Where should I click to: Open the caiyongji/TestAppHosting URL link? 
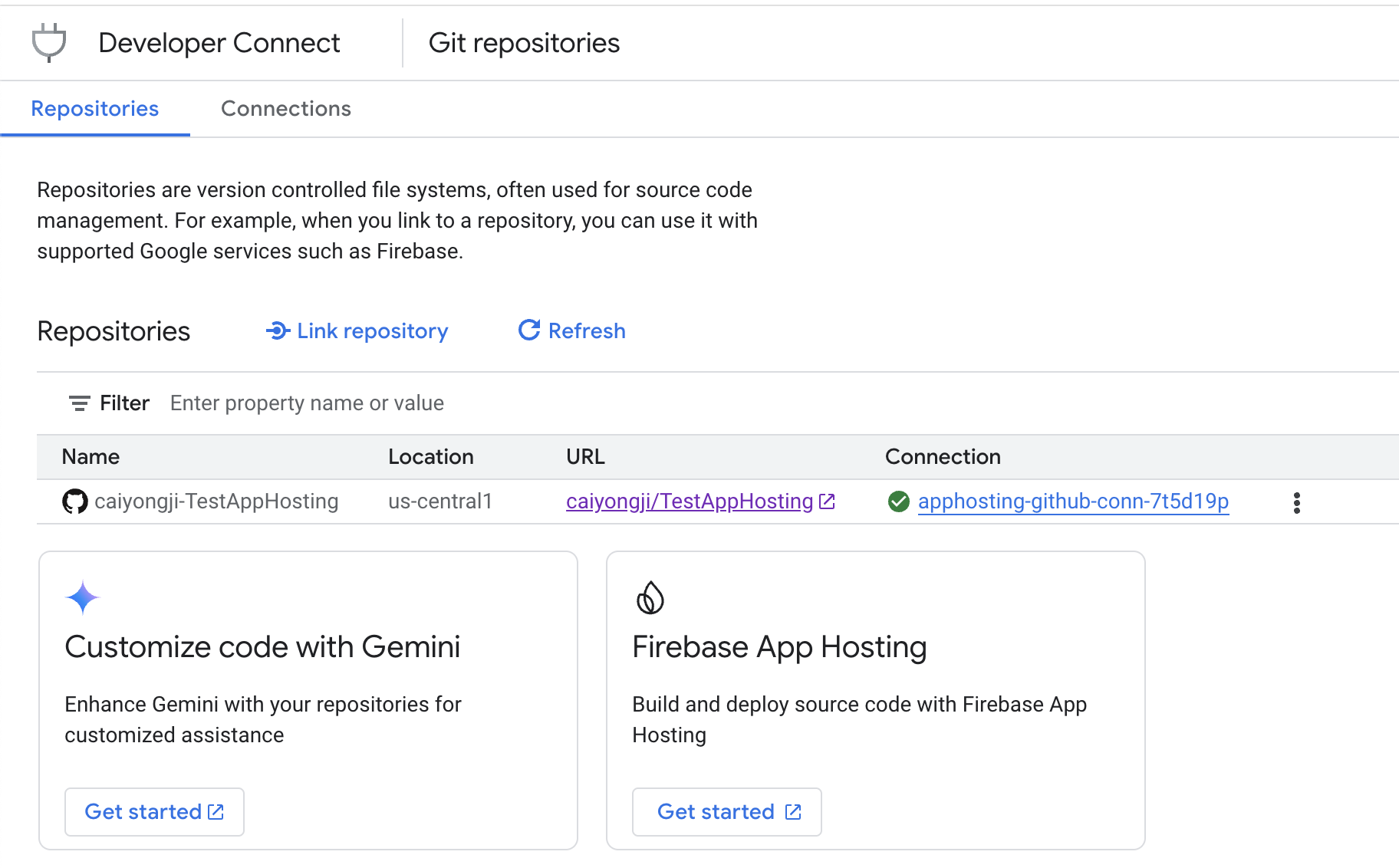(x=700, y=501)
